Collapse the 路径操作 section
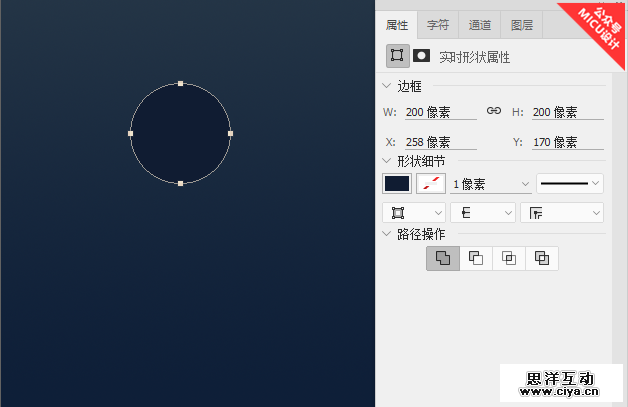This screenshot has height=407, width=628. (388, 234)
